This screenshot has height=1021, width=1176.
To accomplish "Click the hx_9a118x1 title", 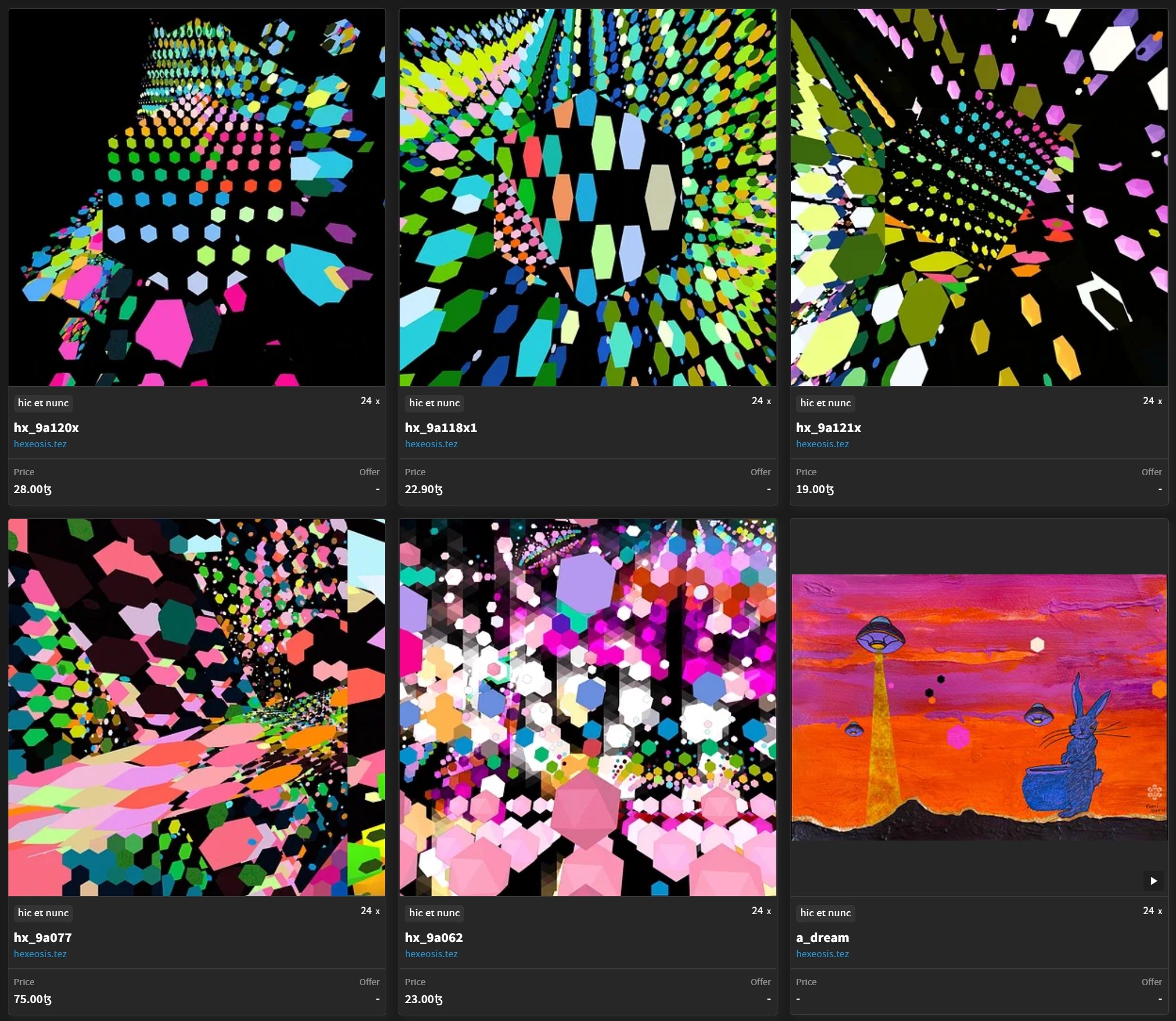I will click(x=441, y=428).
